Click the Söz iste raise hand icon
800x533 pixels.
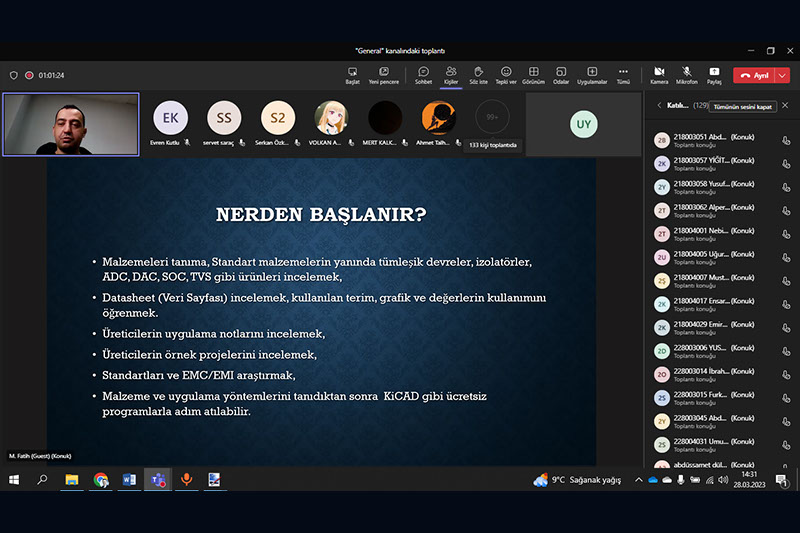click(478, 73)
